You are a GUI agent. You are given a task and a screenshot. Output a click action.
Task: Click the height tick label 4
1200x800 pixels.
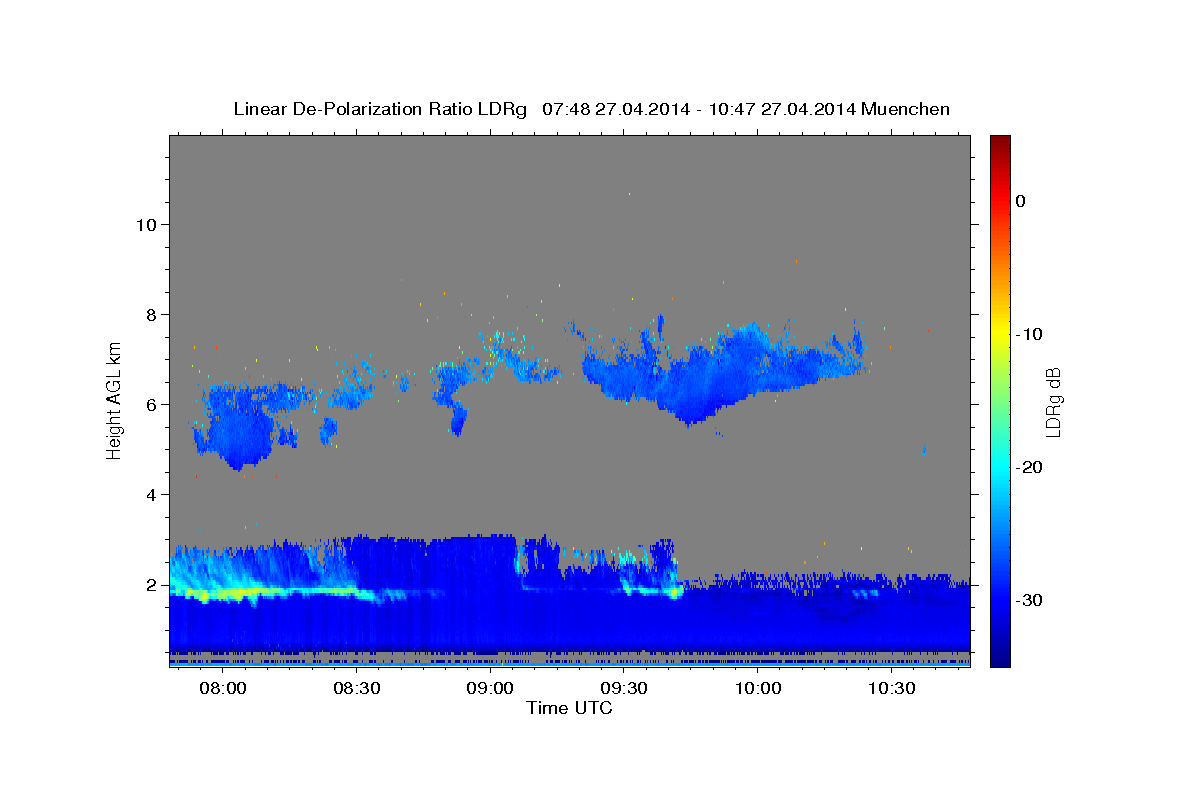[150, 494]
